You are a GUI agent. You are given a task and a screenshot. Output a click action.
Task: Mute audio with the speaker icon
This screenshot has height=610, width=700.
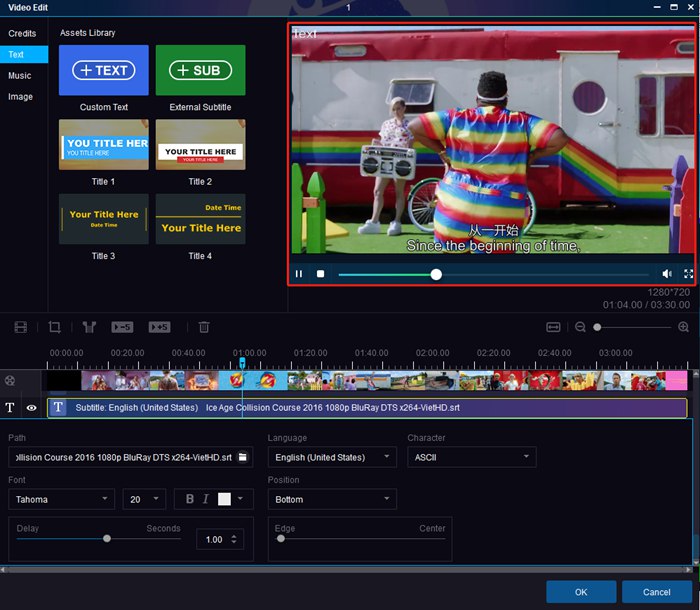[x=667, y=274]
